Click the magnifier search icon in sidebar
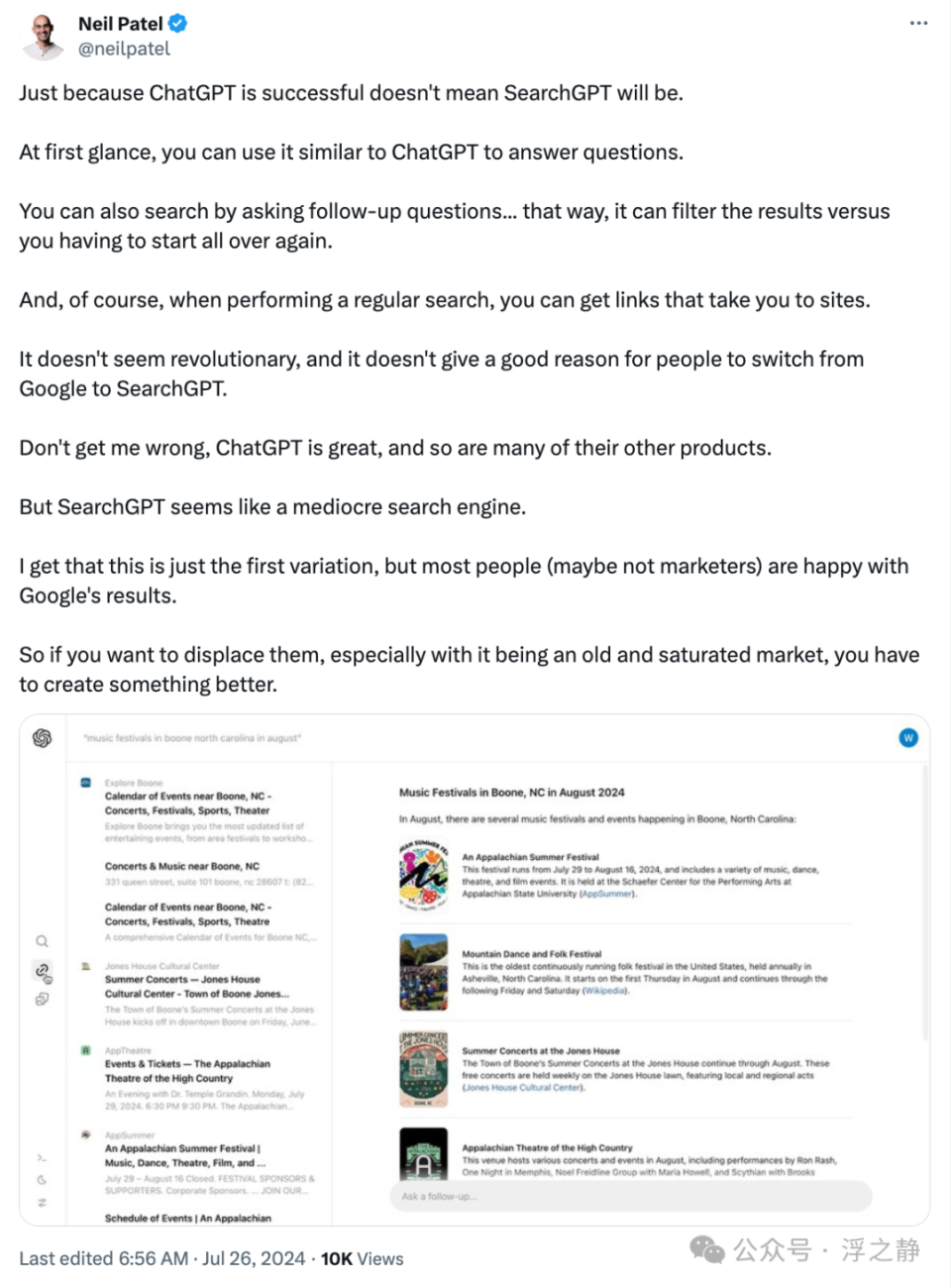 coord(42,941)
